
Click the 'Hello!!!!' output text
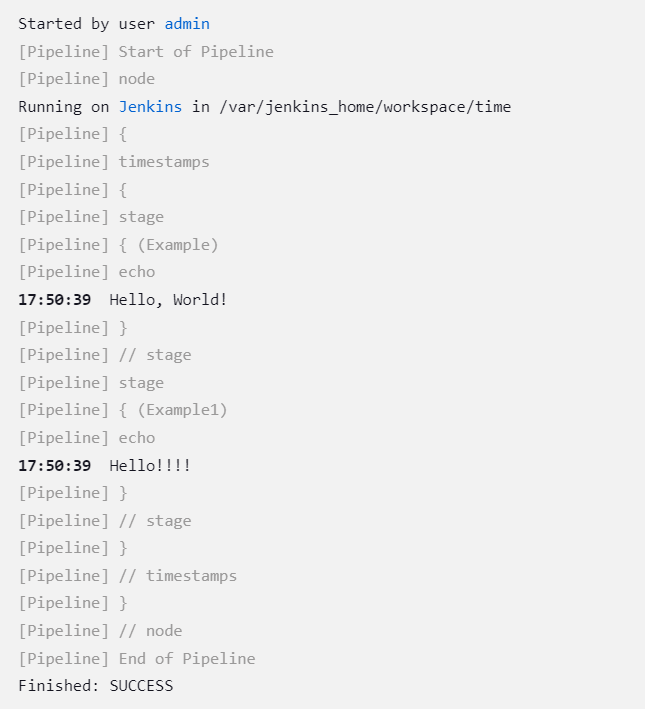[x=150, y=466]
